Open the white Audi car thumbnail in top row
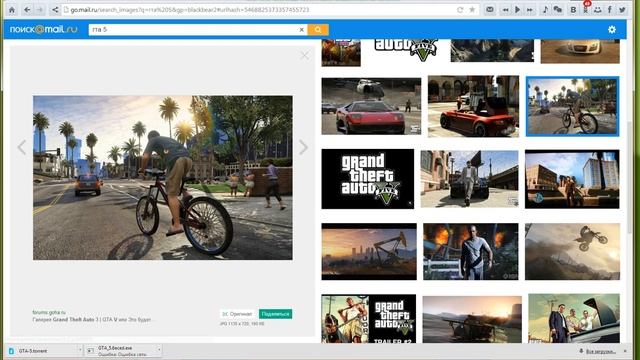Viewport: 640px width, 360px height. point(580,51)
